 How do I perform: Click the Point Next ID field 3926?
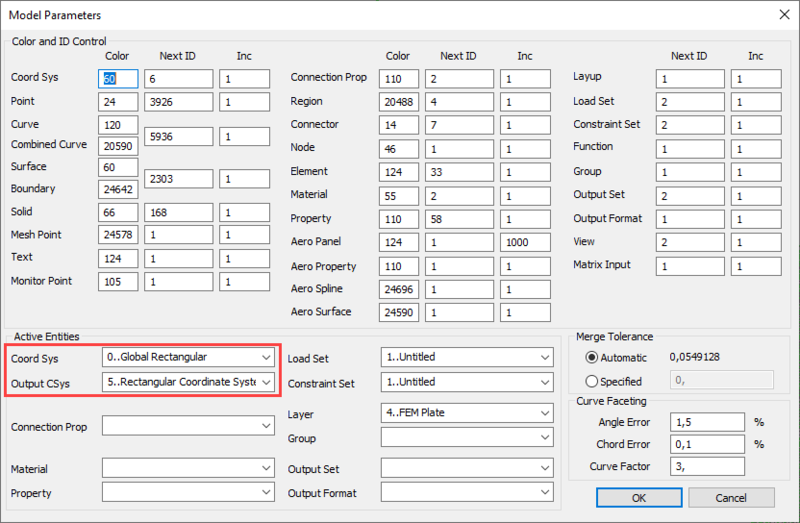coord(179,102)
